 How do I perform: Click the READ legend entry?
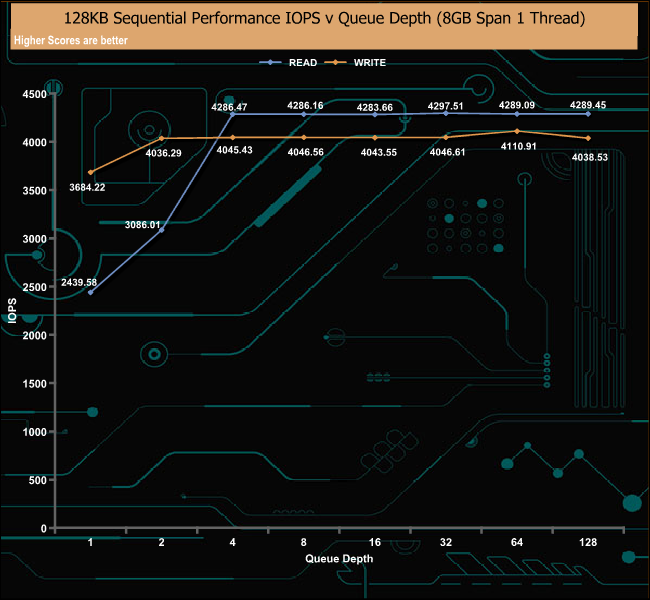pos(289,63)
